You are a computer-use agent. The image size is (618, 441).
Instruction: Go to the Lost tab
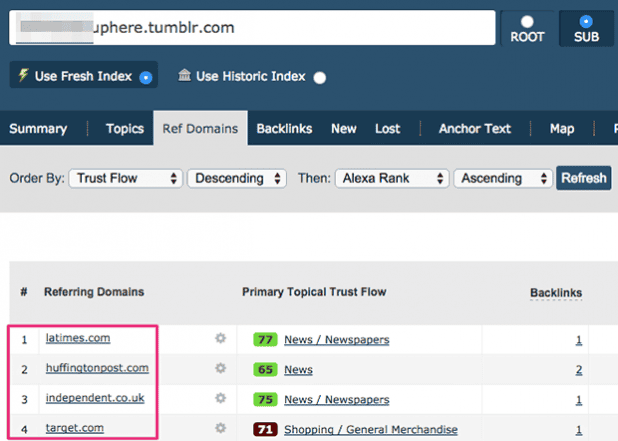point(387,129)
